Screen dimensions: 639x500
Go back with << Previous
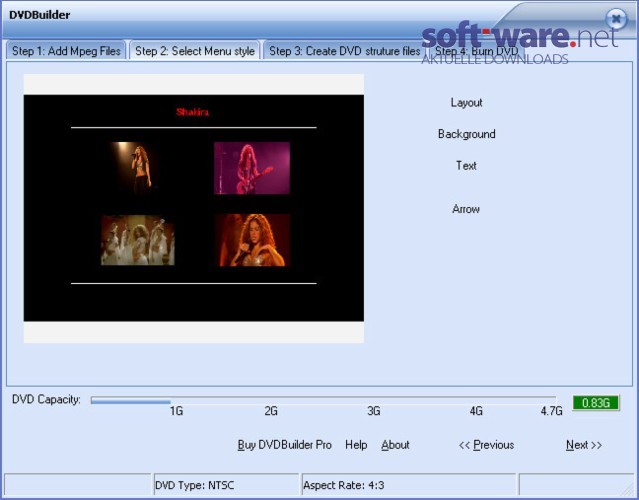click(x=486, y=445)
